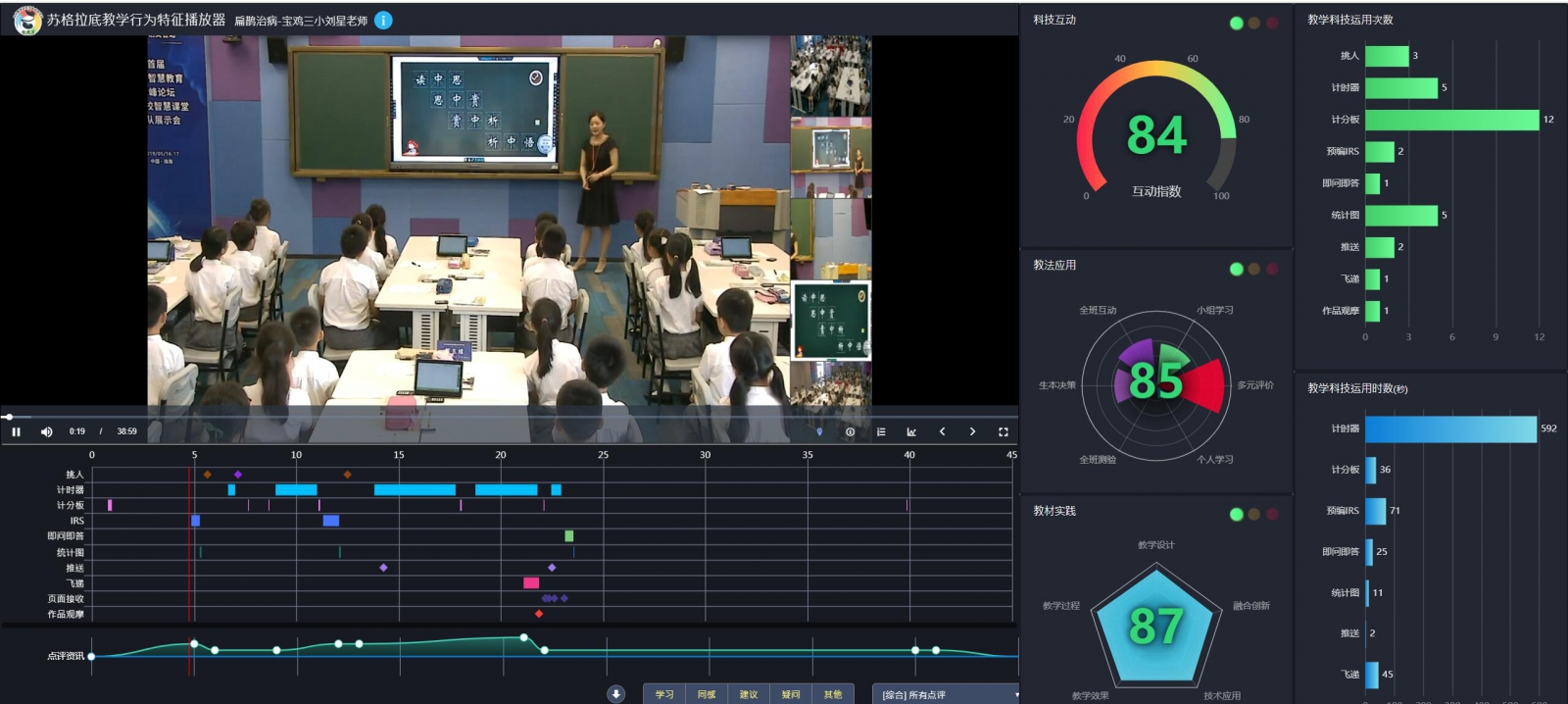Click the pink 飞递 marker on the timeline

pos(531,582)
